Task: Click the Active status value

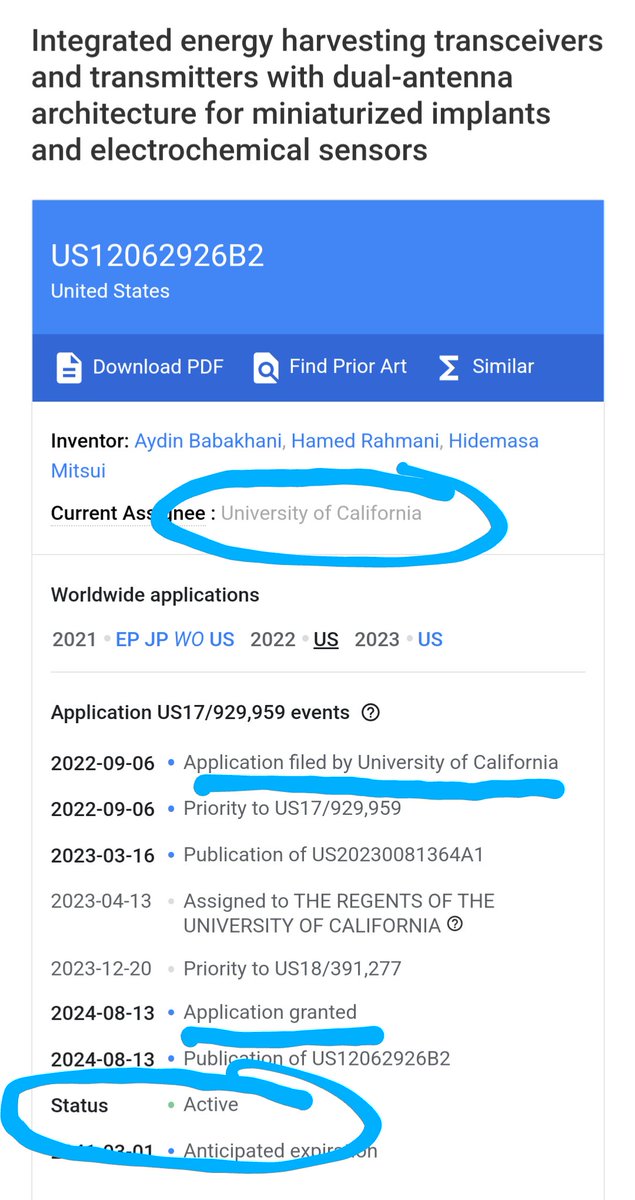Action: (211, 1105)
